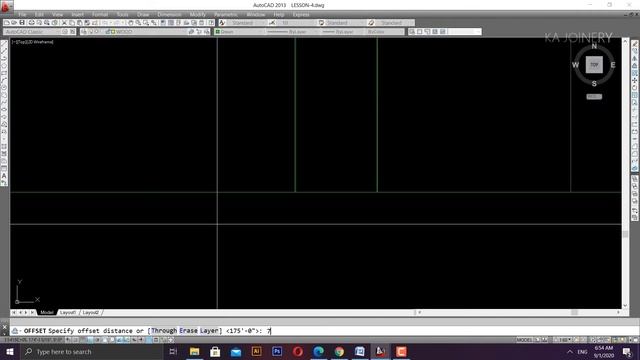Create a new drawing with the New icon

point(7,23)
